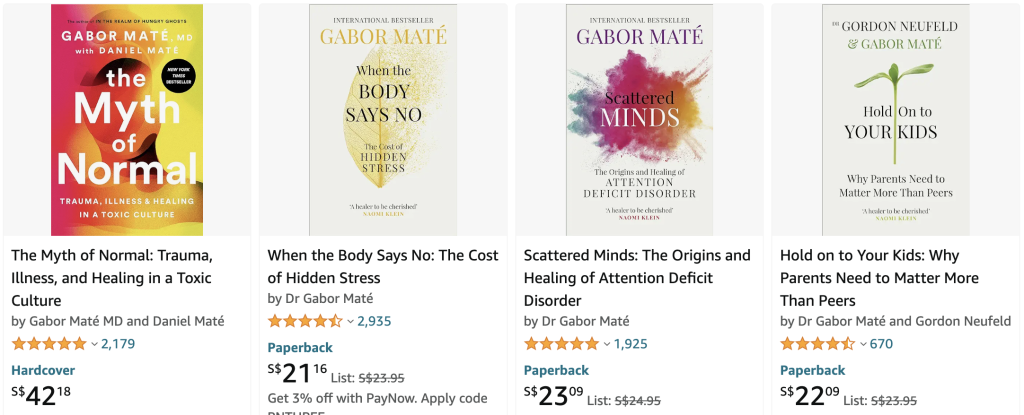
Task: Select Hold On to Your Kids cover
Action: click(895, 120)
